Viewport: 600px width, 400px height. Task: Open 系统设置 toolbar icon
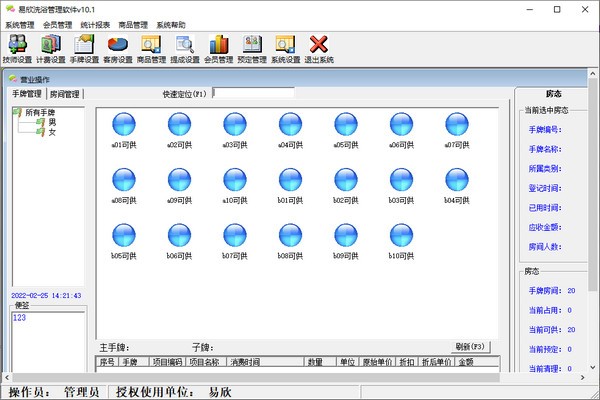(285, 49)
